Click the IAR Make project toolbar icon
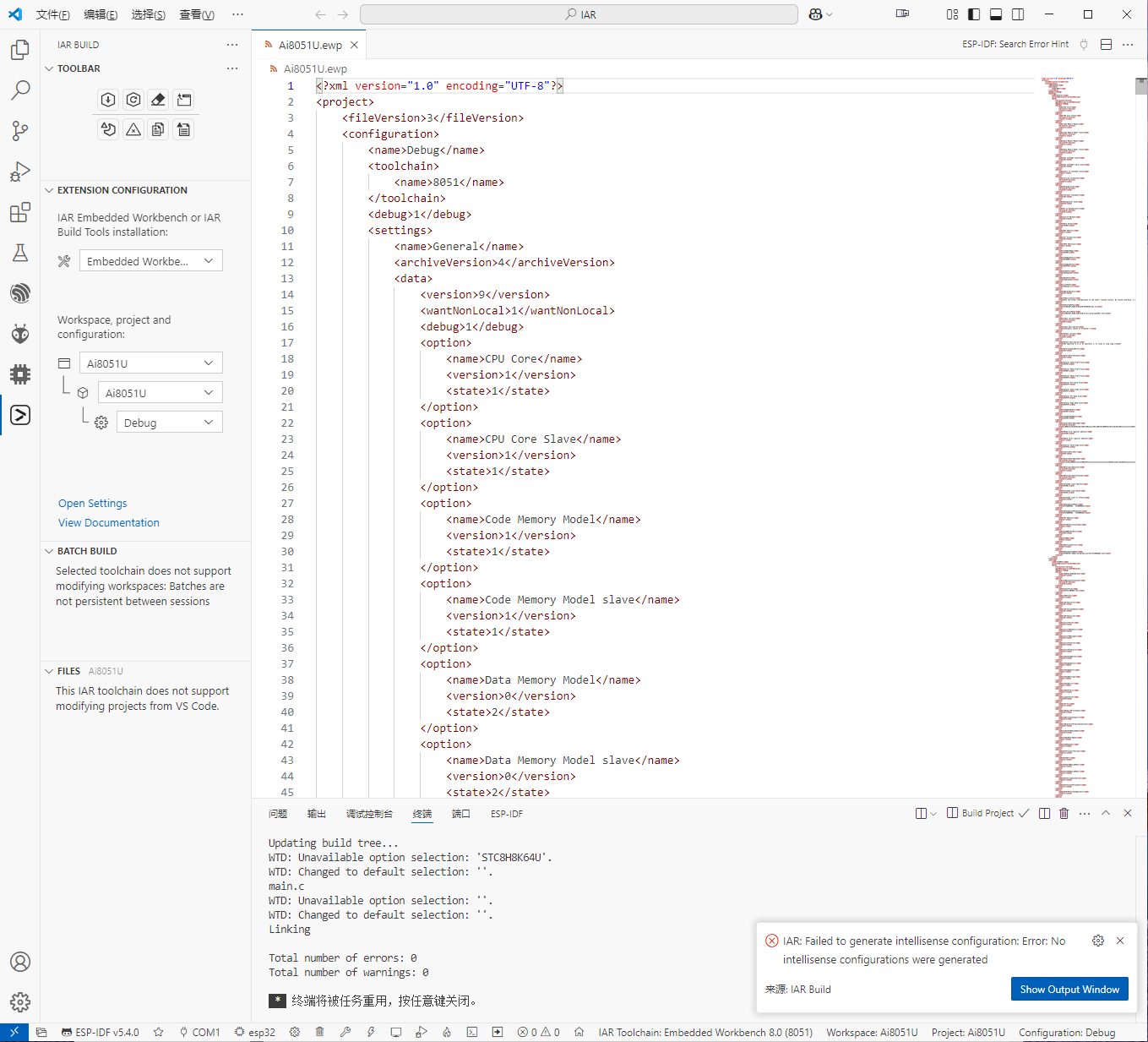Screen dimensions: 1148x1042 108,100
